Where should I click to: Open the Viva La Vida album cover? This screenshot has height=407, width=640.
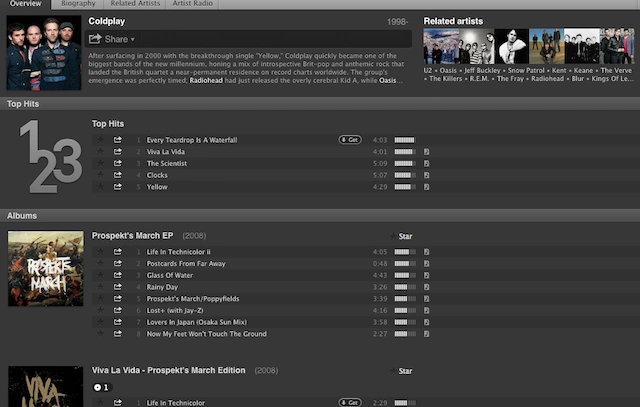46,387
